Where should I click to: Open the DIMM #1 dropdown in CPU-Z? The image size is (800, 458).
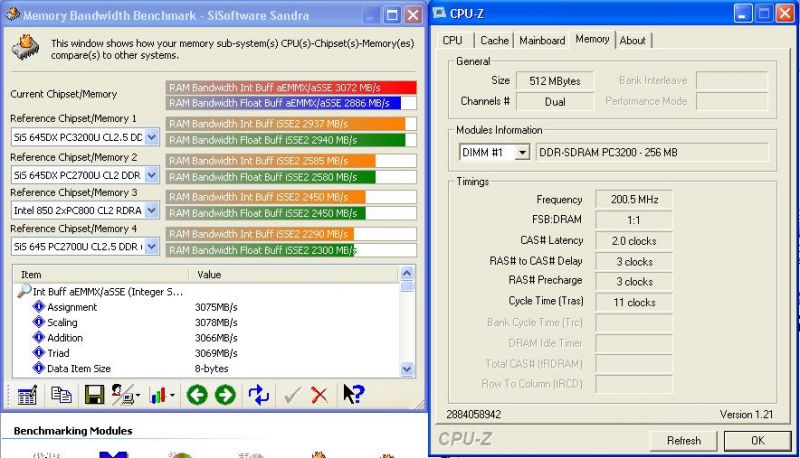tap(522, 152)
